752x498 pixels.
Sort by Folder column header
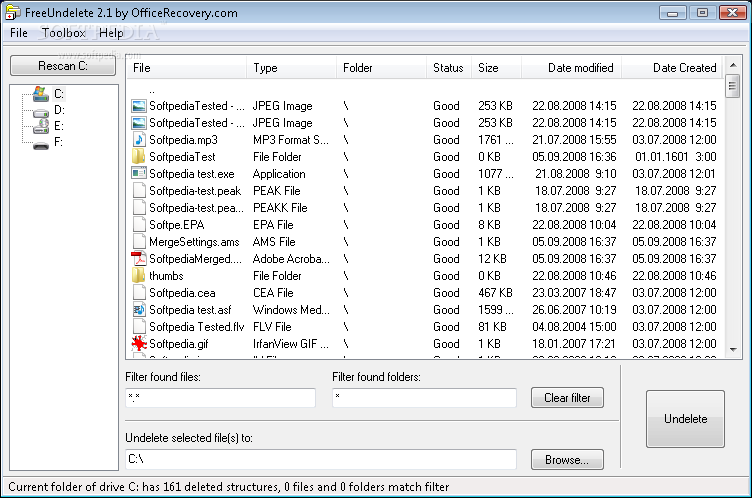(381, 68)
